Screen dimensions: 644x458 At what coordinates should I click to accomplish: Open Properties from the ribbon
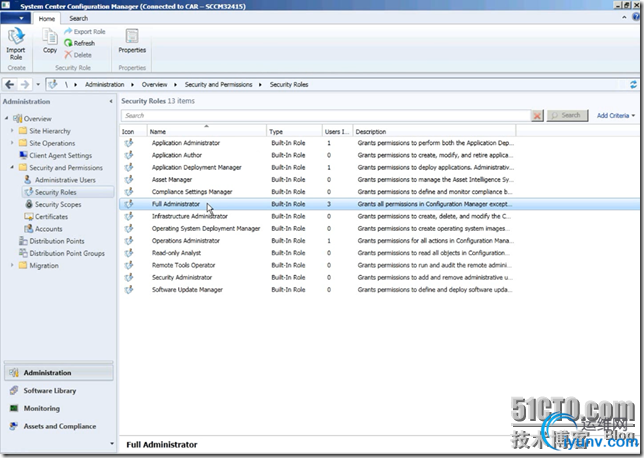[x=132, y=41]
